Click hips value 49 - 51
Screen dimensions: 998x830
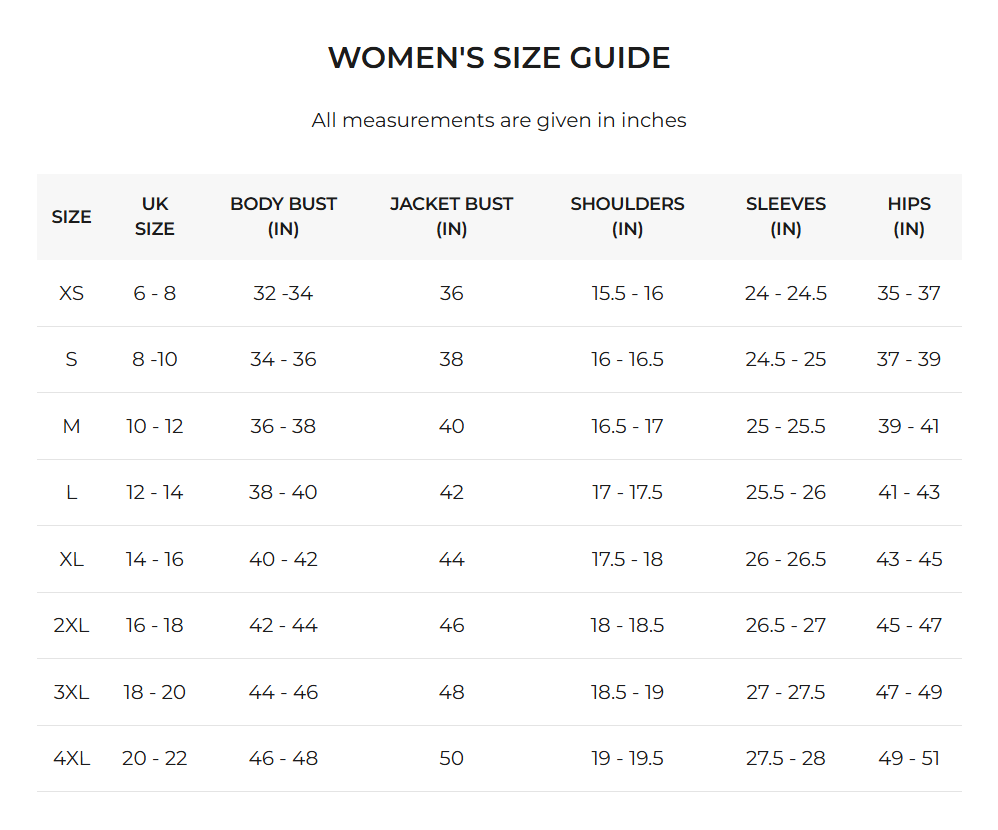pyautogui.click(x=909, y=759)
